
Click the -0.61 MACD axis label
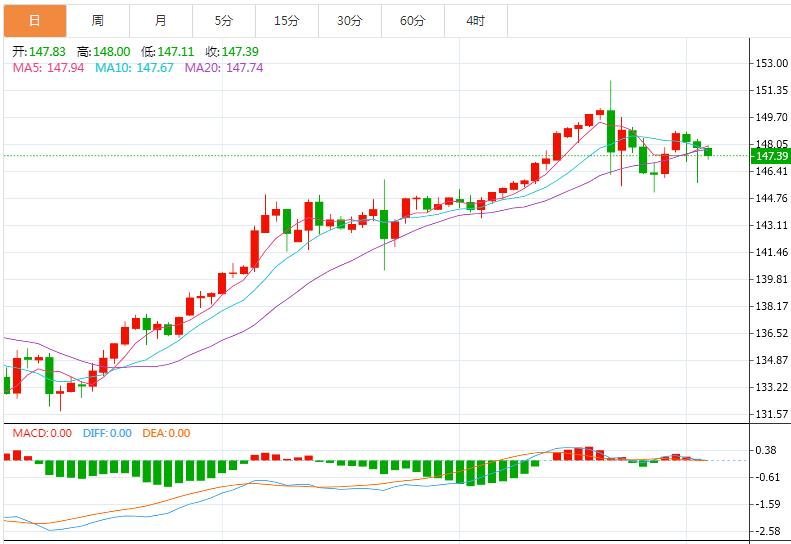click(x=767, y=477)
